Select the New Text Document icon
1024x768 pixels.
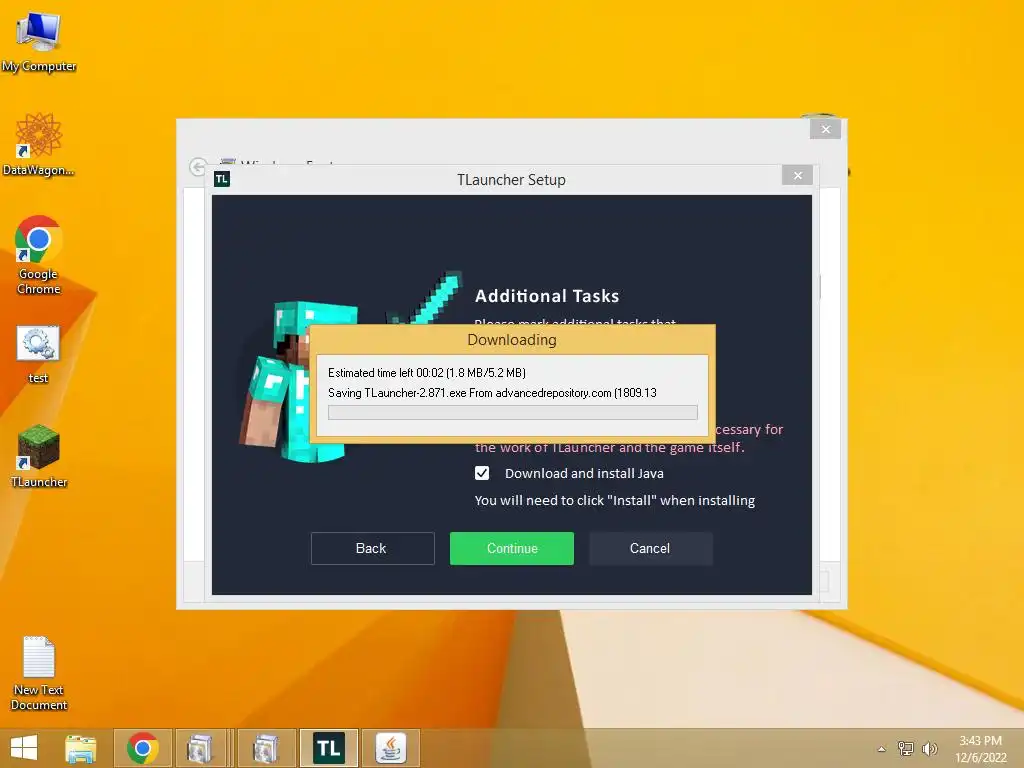tap(39, 673)
